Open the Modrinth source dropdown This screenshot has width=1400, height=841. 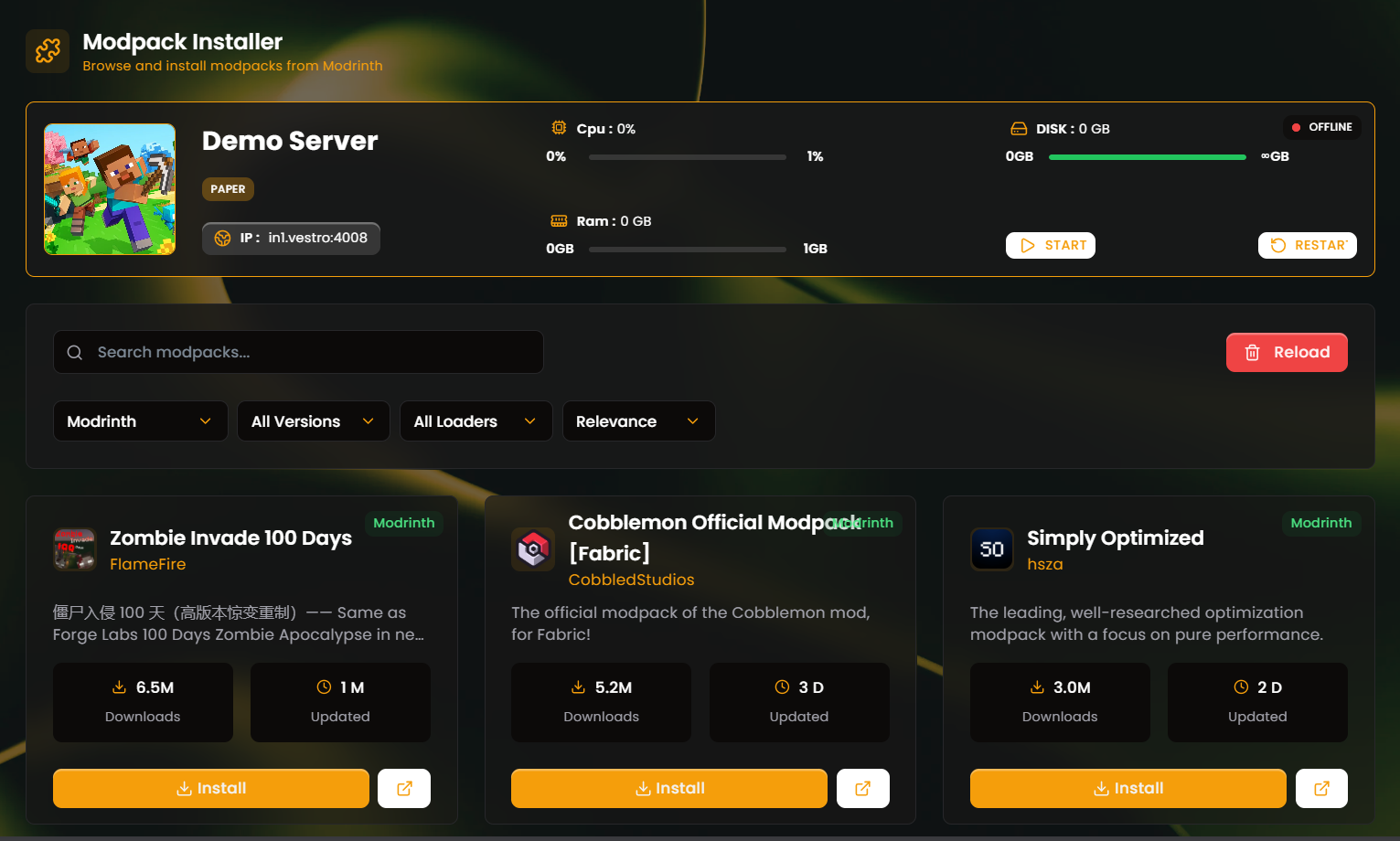pos(140,420)
